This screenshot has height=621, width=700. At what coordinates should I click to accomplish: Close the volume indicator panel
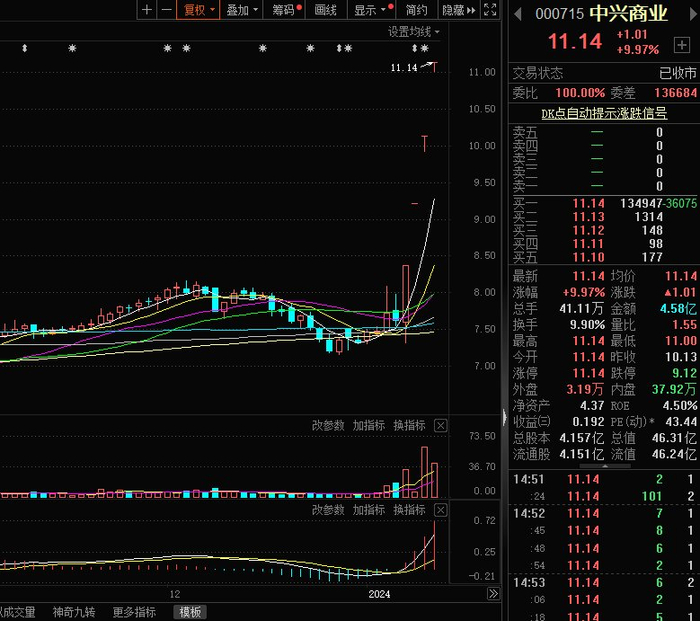441,425
